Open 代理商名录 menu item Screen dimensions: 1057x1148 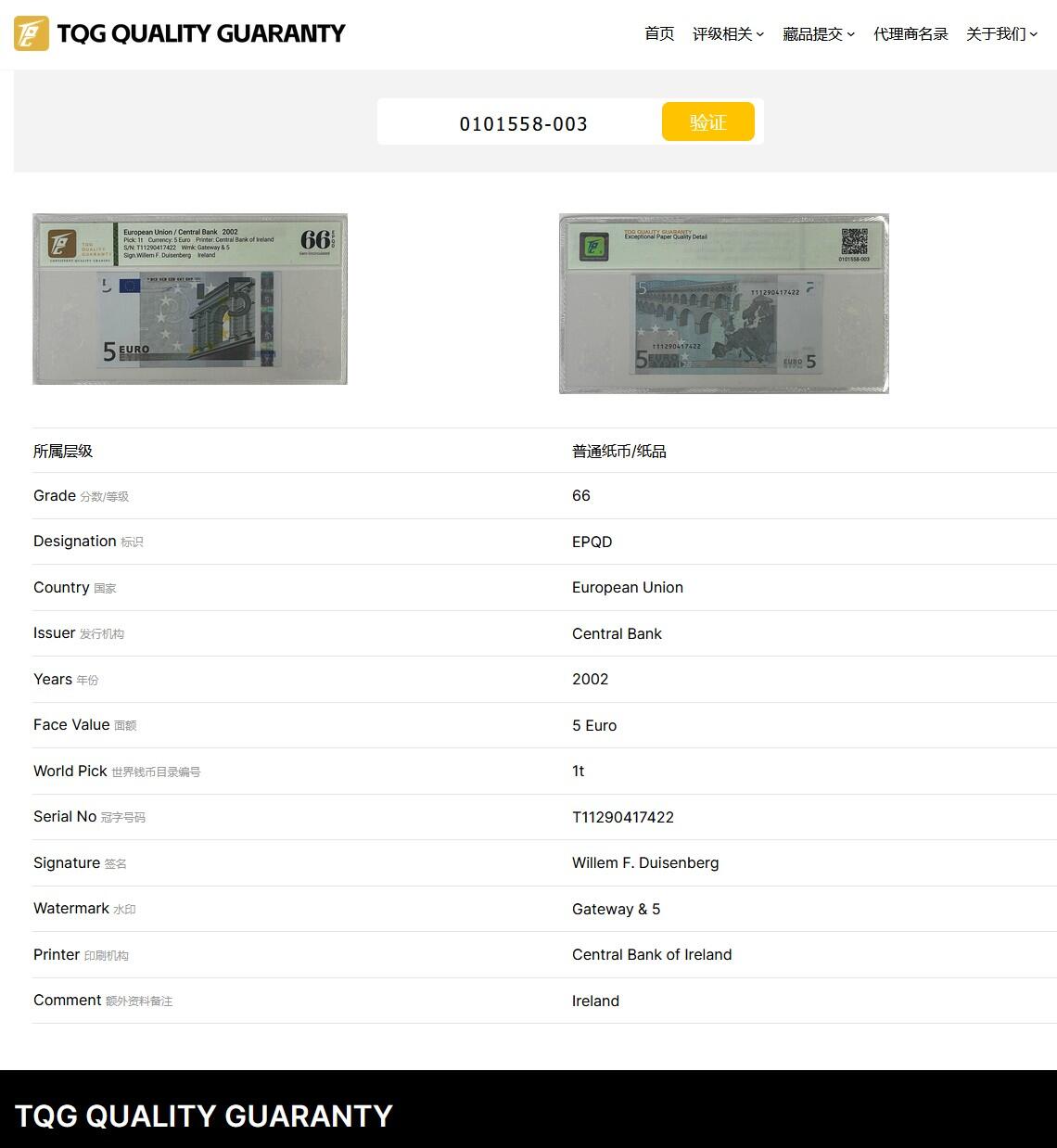(911, 33)
